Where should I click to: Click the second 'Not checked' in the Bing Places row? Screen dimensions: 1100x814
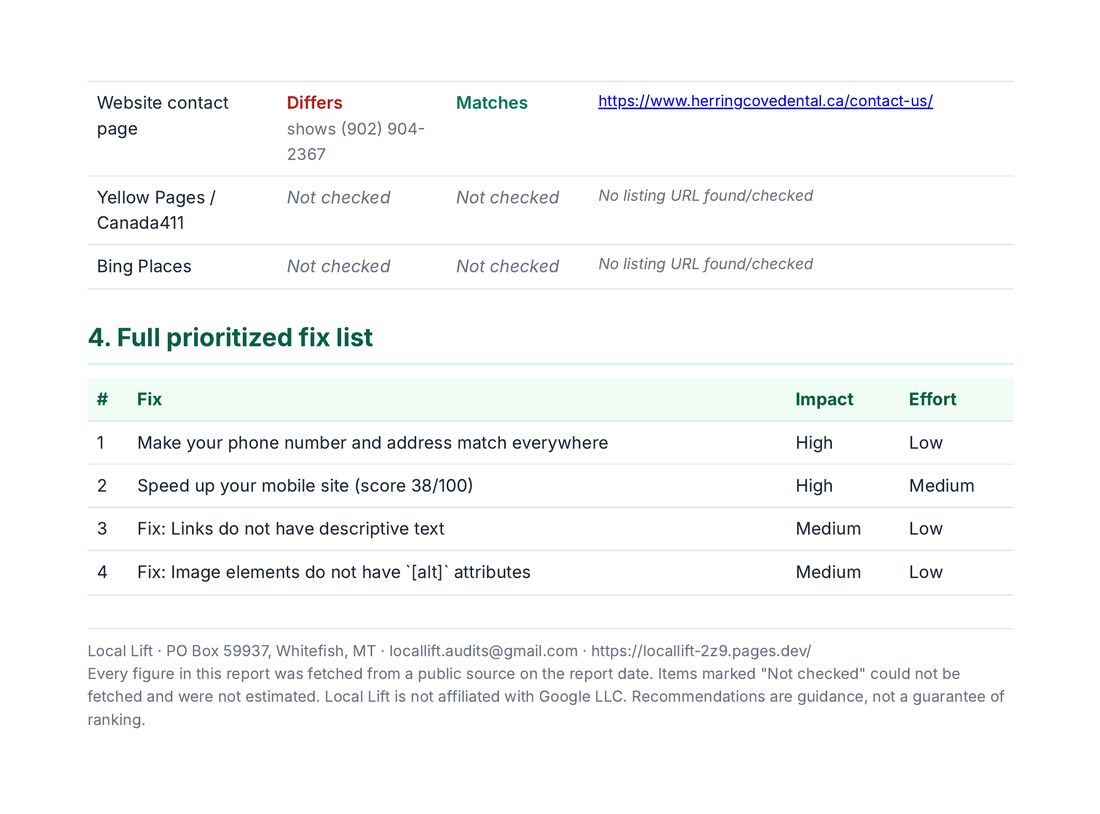[x=508, y=266]
